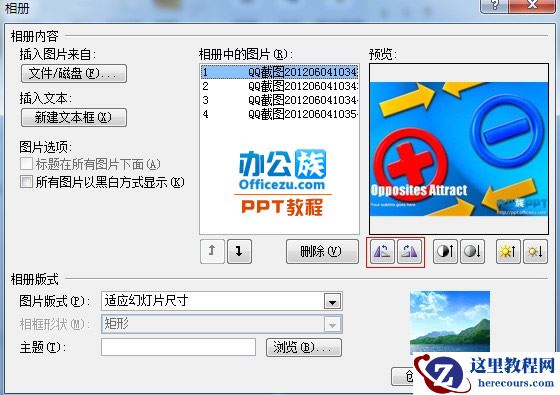This screenshot has width=560, height=395.
Task: Select picture 1 in the album list
Action: coord(279,72)
